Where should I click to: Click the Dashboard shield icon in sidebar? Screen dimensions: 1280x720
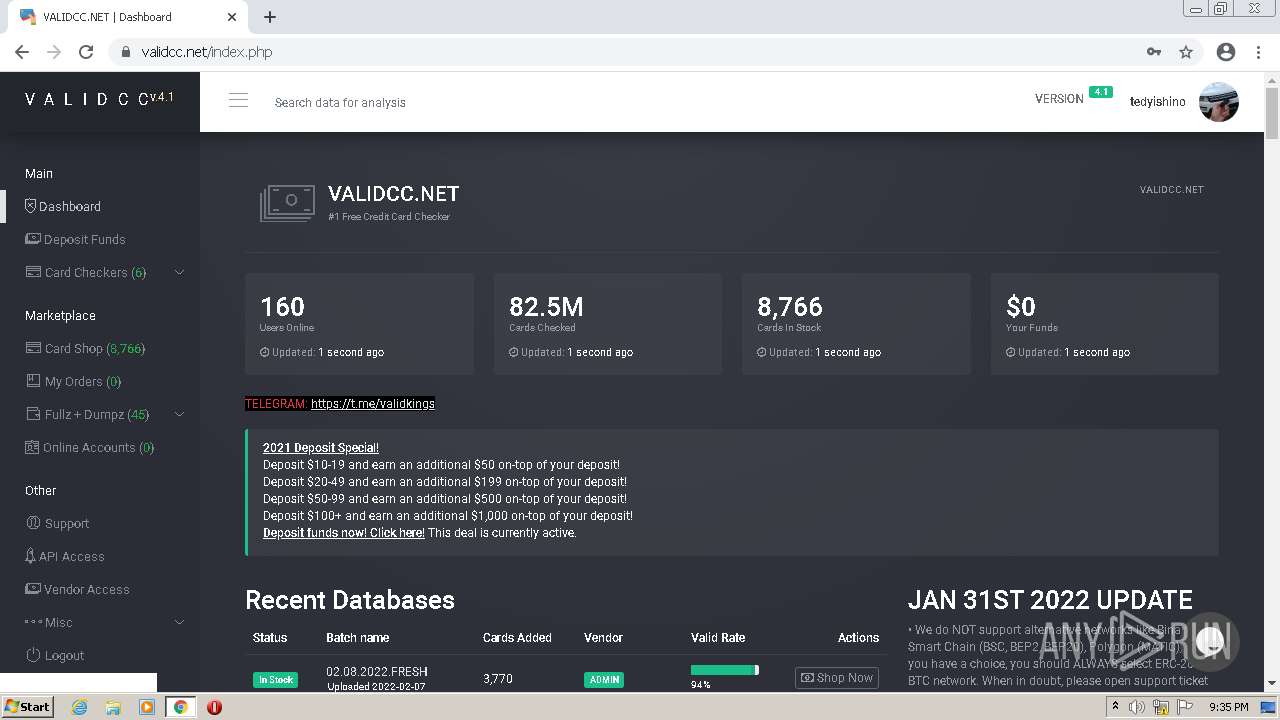30,206
